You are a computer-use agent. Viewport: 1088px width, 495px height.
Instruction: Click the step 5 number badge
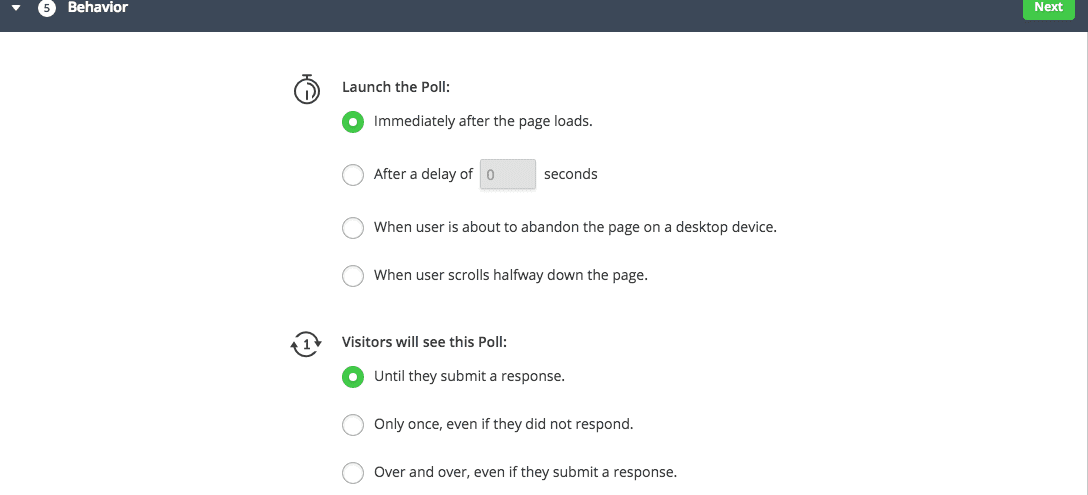46,7
